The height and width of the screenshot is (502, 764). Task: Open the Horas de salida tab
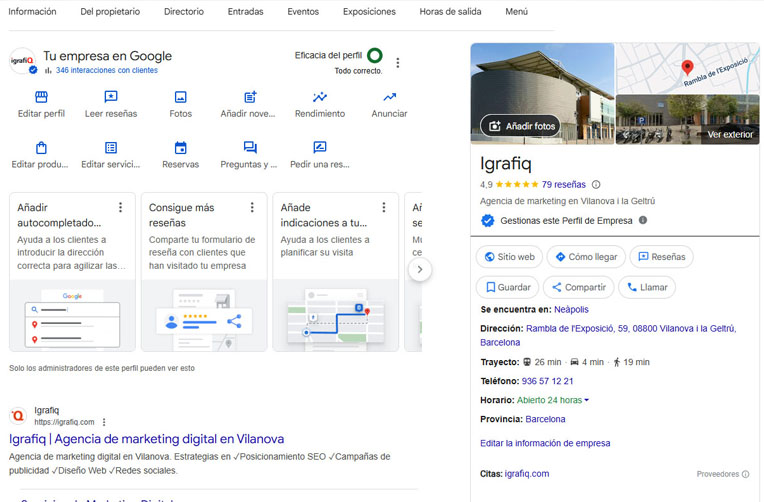pyautogui.click(x=450, y=12)
